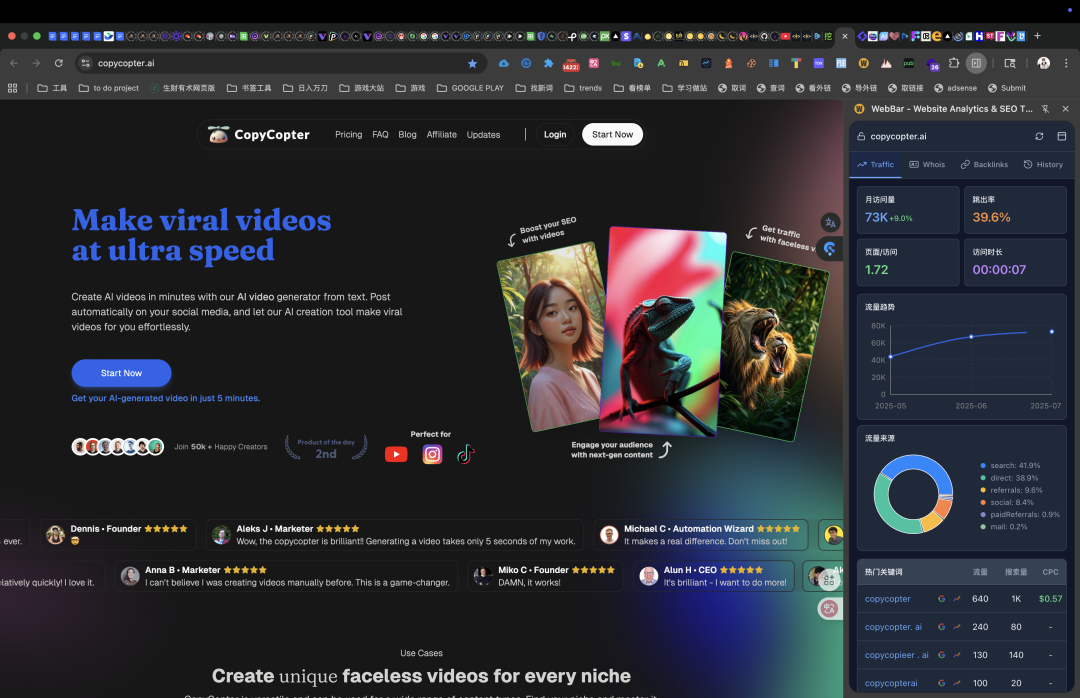Screen dimensions: 1080x698
Task: Go to the Blog nav link
Action: click(x=407, y=134)
